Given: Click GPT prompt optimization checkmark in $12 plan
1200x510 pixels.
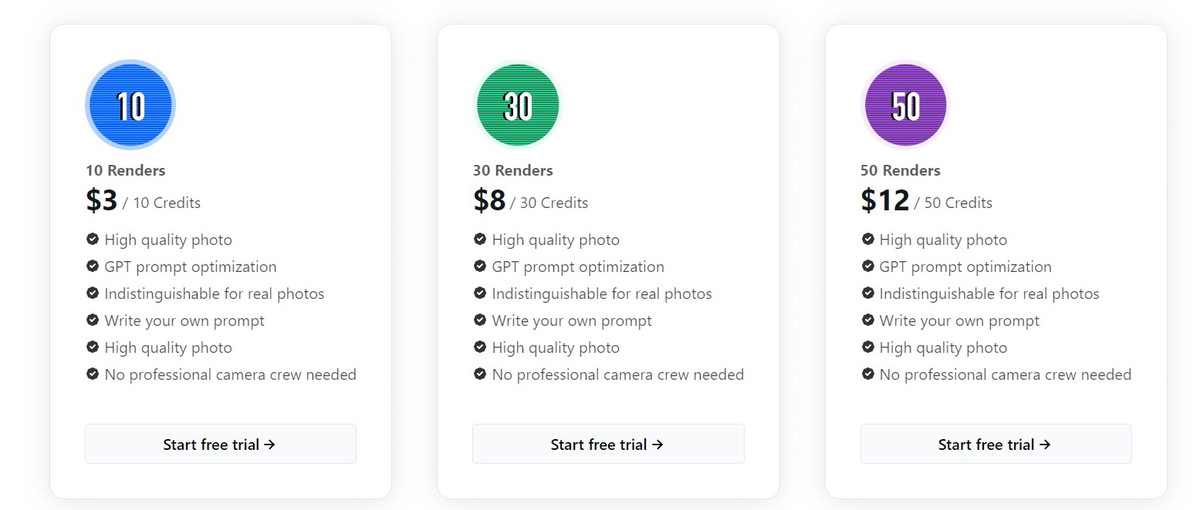Looking at the screenshot, I should [868, 267].
